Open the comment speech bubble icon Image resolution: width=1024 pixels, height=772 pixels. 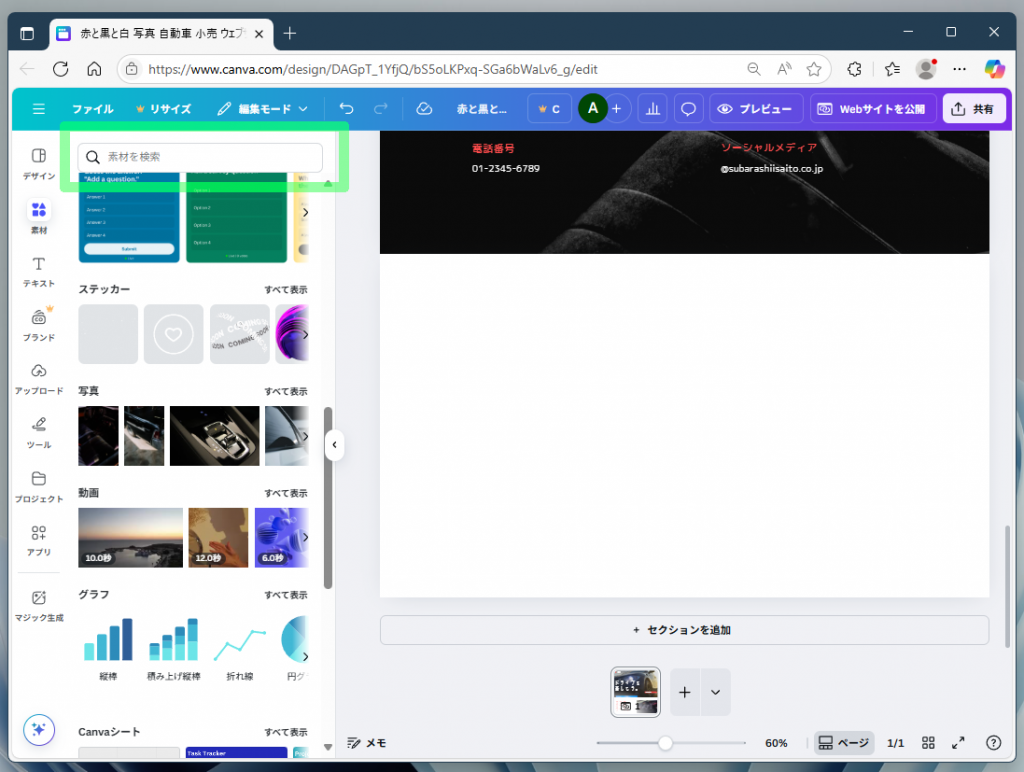(x=688, y=109)
